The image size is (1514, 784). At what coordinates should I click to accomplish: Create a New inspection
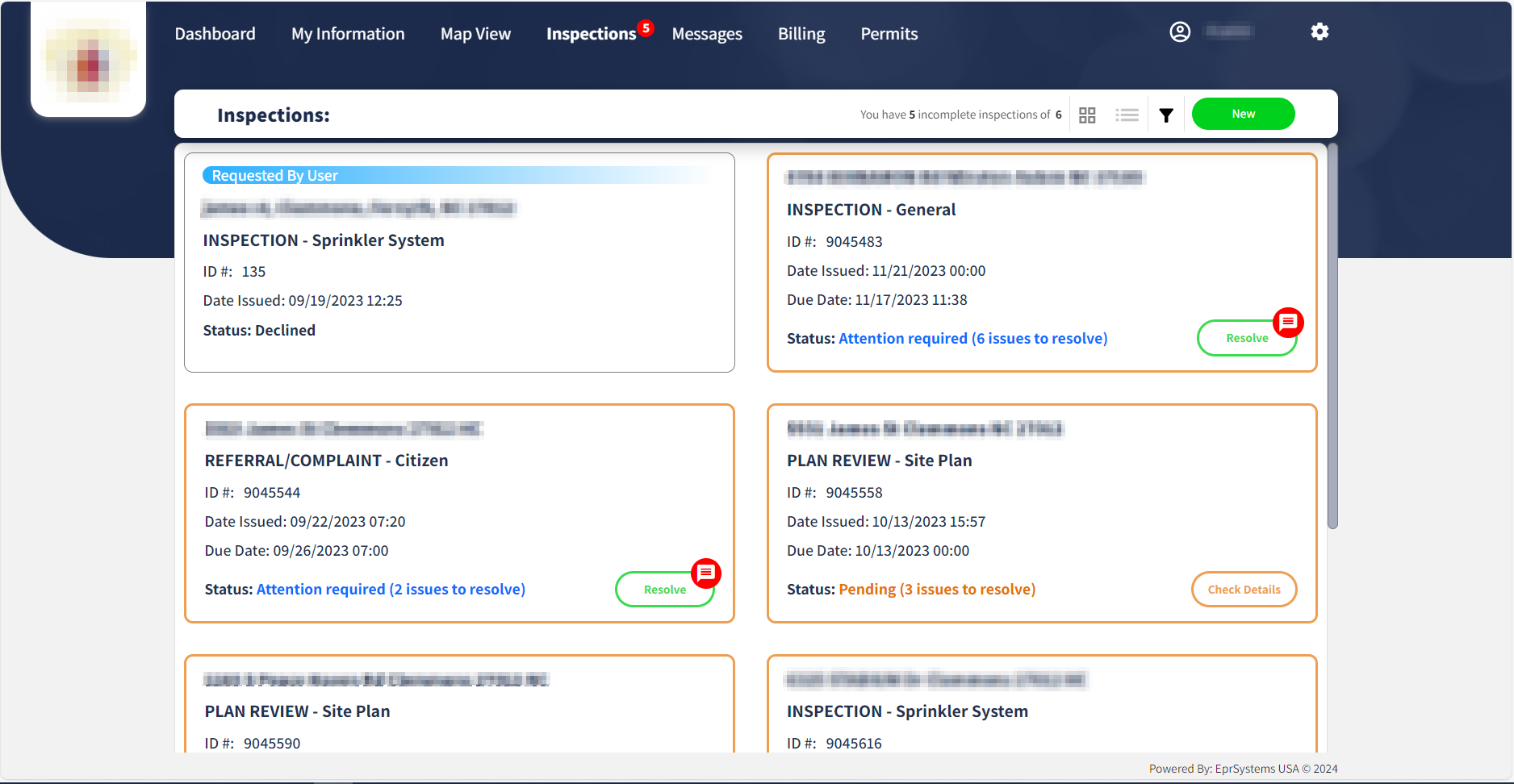(1243, 114)
